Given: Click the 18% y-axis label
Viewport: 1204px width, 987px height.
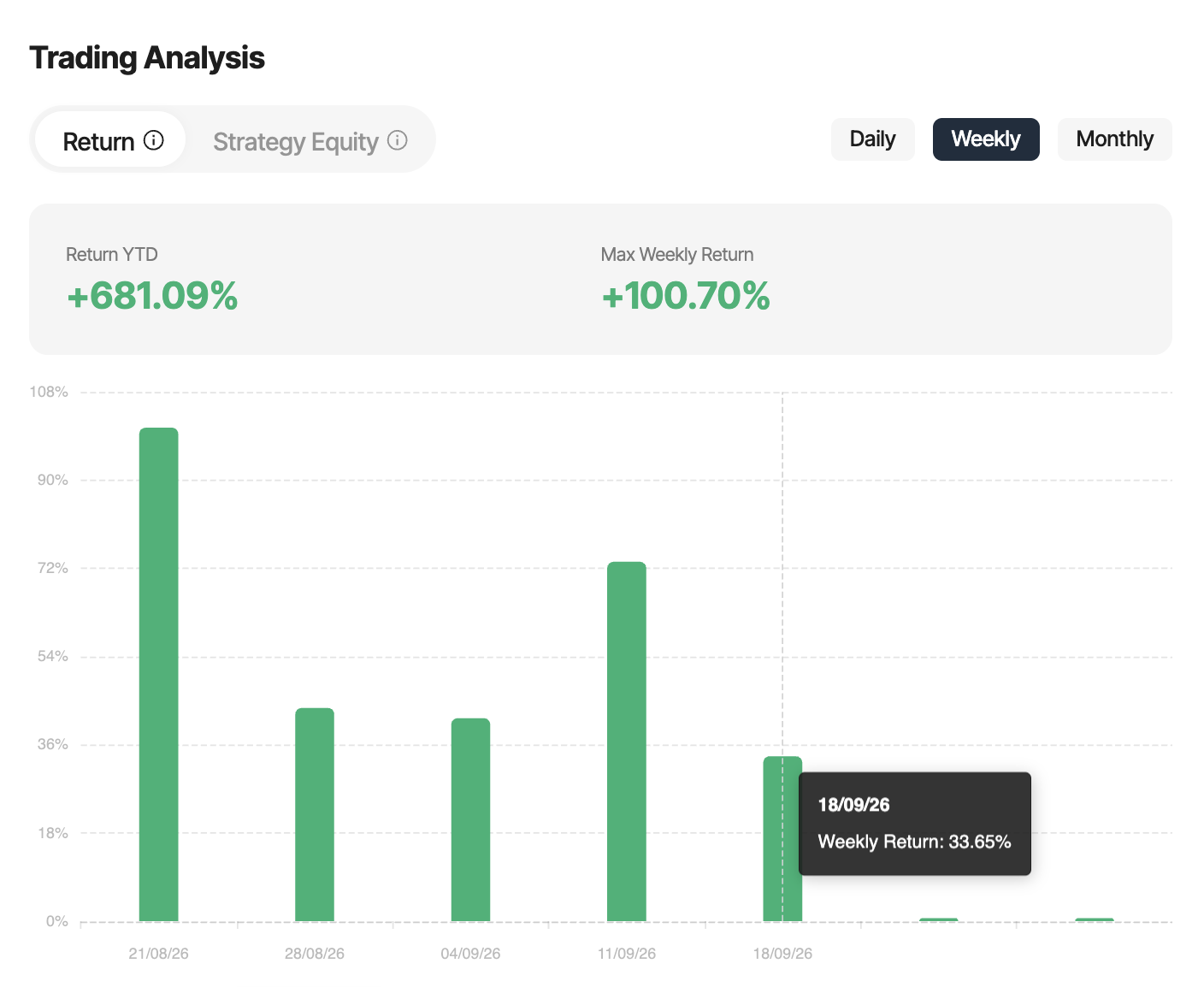Looking at the screenshot, I should 52,833.
